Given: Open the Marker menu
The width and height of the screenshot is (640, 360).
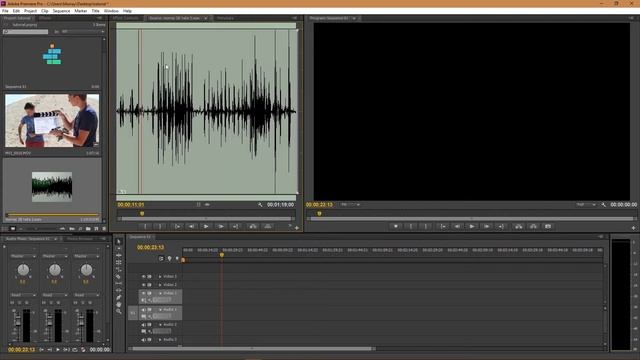Looking at the screenshot, I should point(80,11).
